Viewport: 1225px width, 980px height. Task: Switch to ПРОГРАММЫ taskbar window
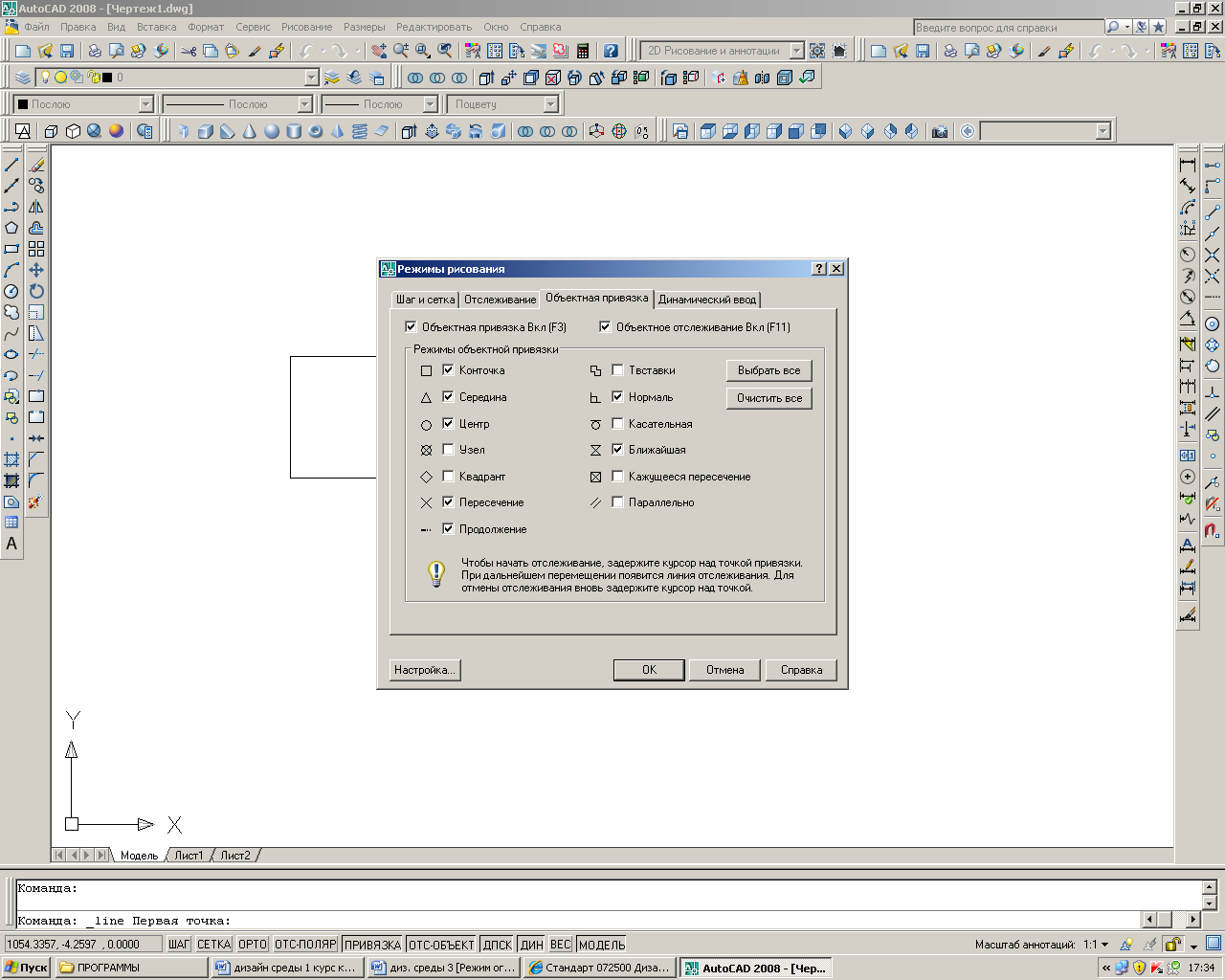click(x=131, y=968)
